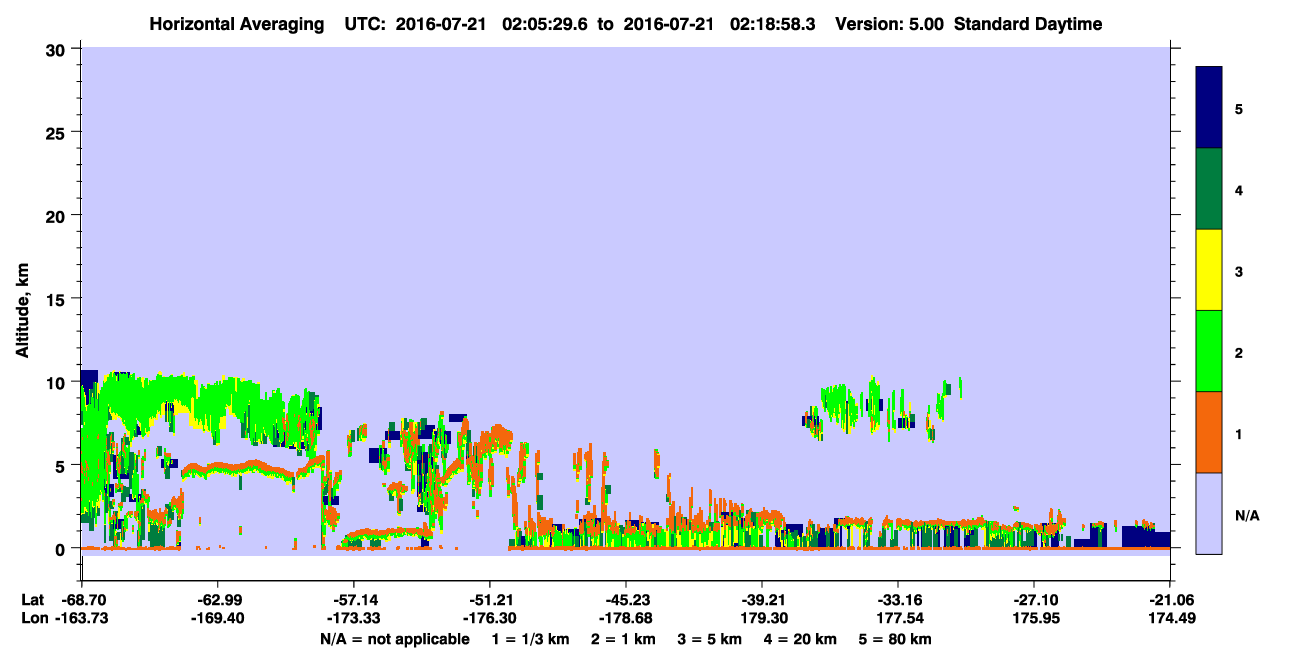Click the Lat row label
Image resolution: width=1300 pixels, height=667 pixels.
(x=32, y=600)
